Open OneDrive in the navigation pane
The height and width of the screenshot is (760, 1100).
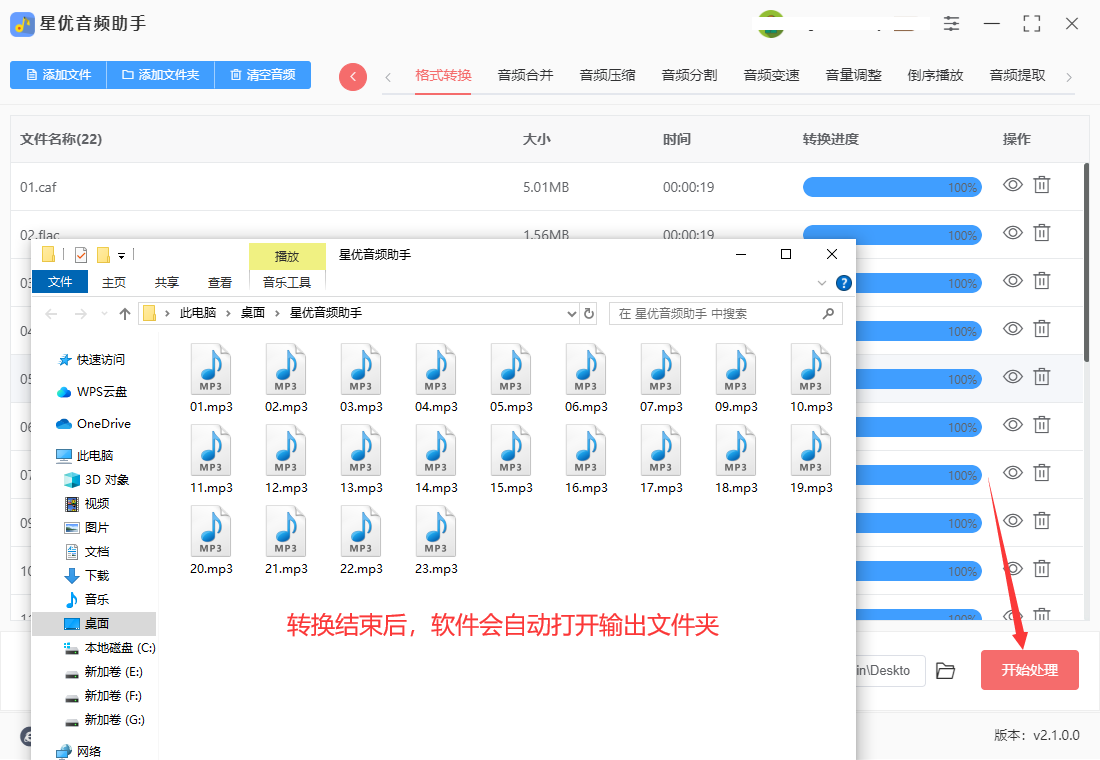point(94,424)
